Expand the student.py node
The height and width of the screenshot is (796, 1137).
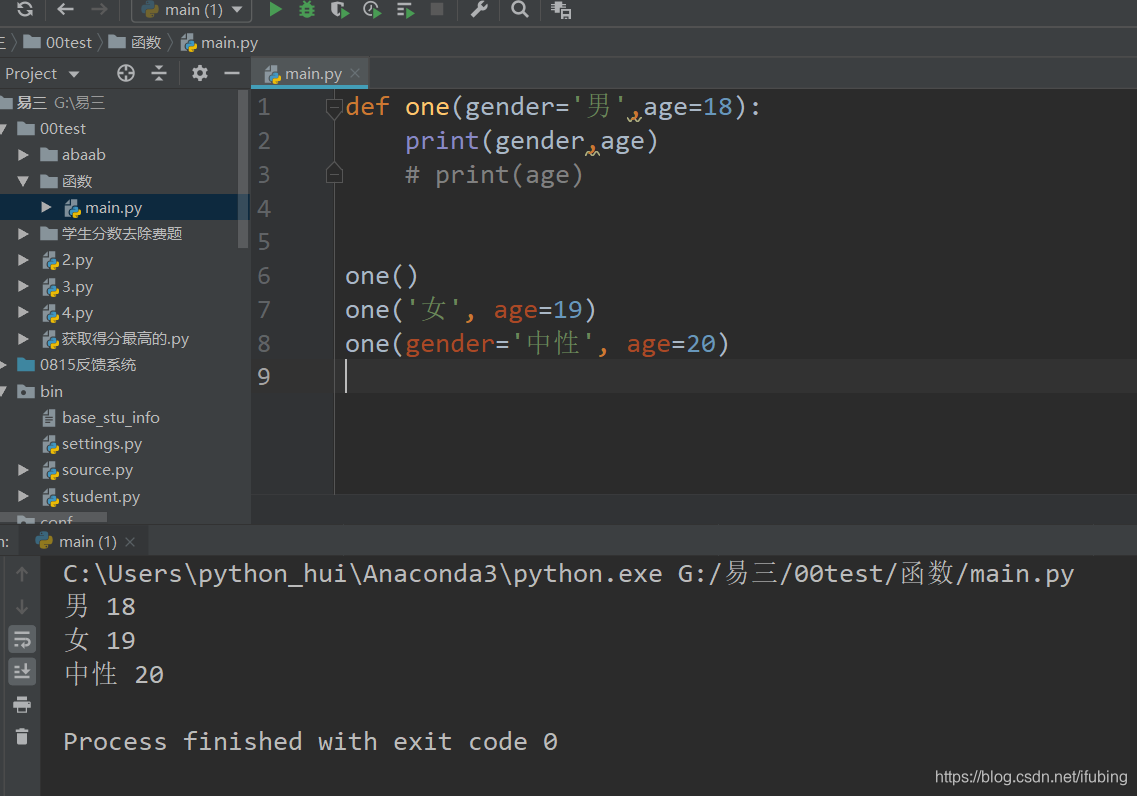tap(23, 497)
